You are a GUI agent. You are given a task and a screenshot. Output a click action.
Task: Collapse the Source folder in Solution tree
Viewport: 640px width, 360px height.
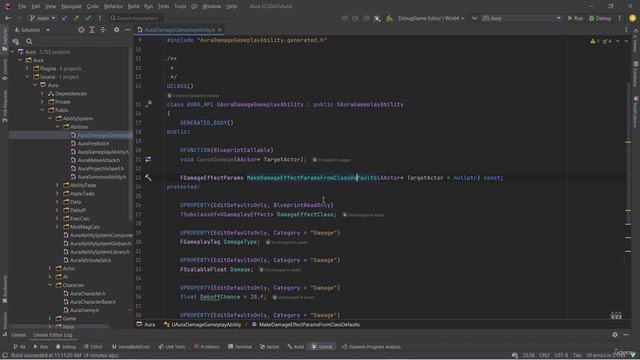(27, 77)
